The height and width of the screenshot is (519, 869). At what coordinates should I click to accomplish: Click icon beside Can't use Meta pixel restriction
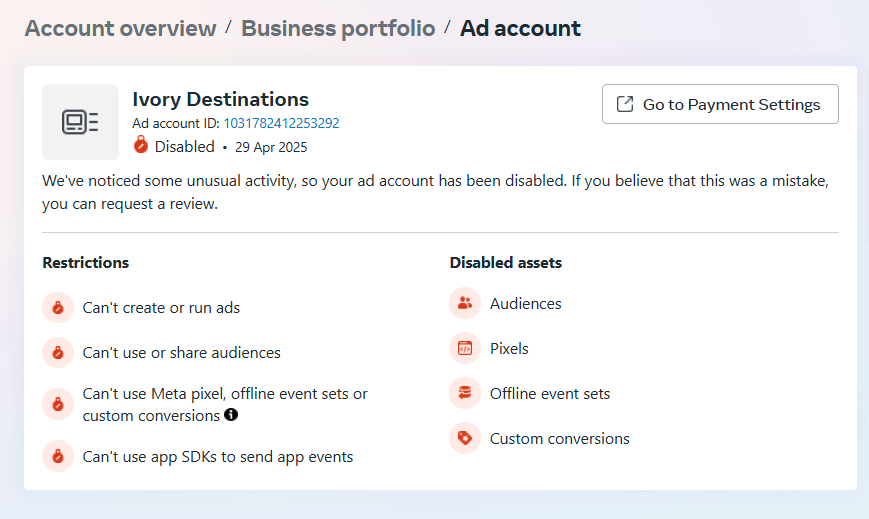coord(58,405)
